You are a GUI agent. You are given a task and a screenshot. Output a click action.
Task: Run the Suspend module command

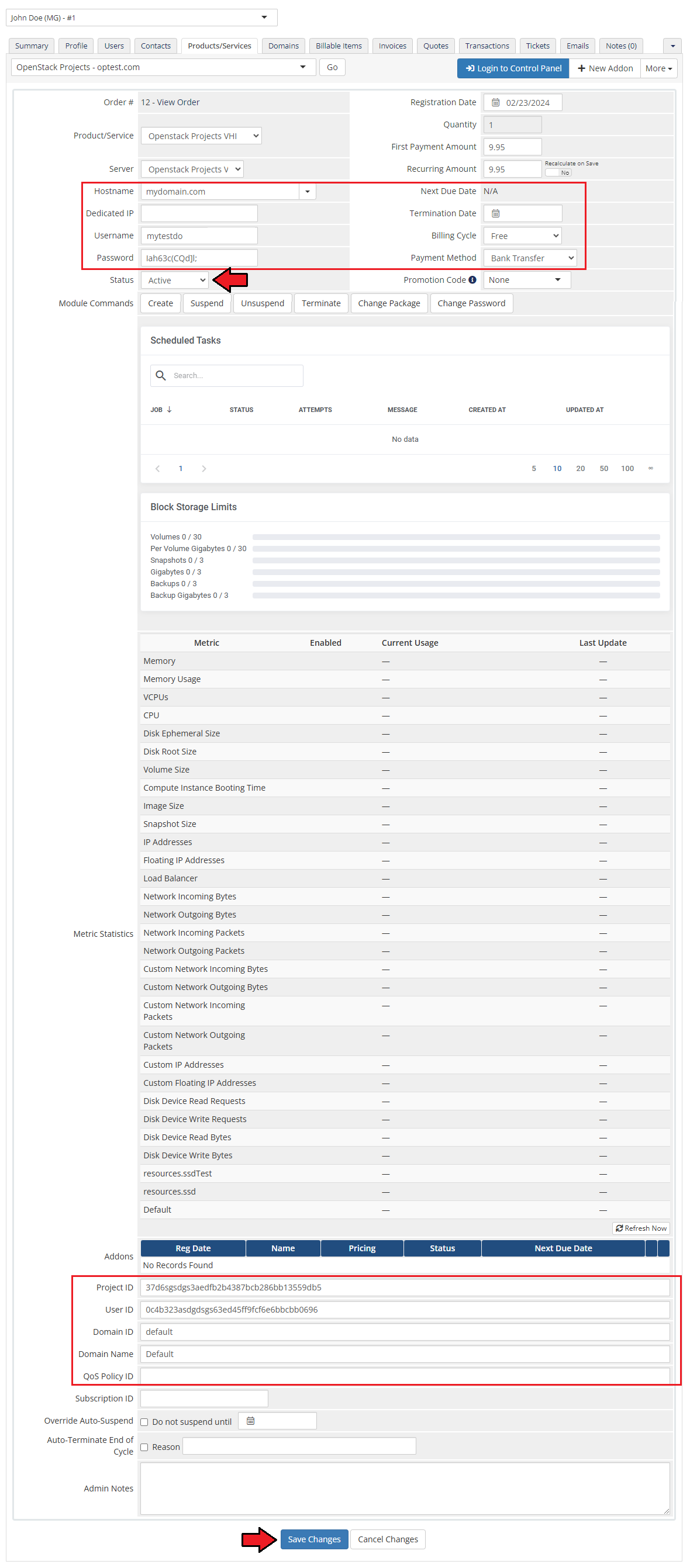tap(206, 303)
